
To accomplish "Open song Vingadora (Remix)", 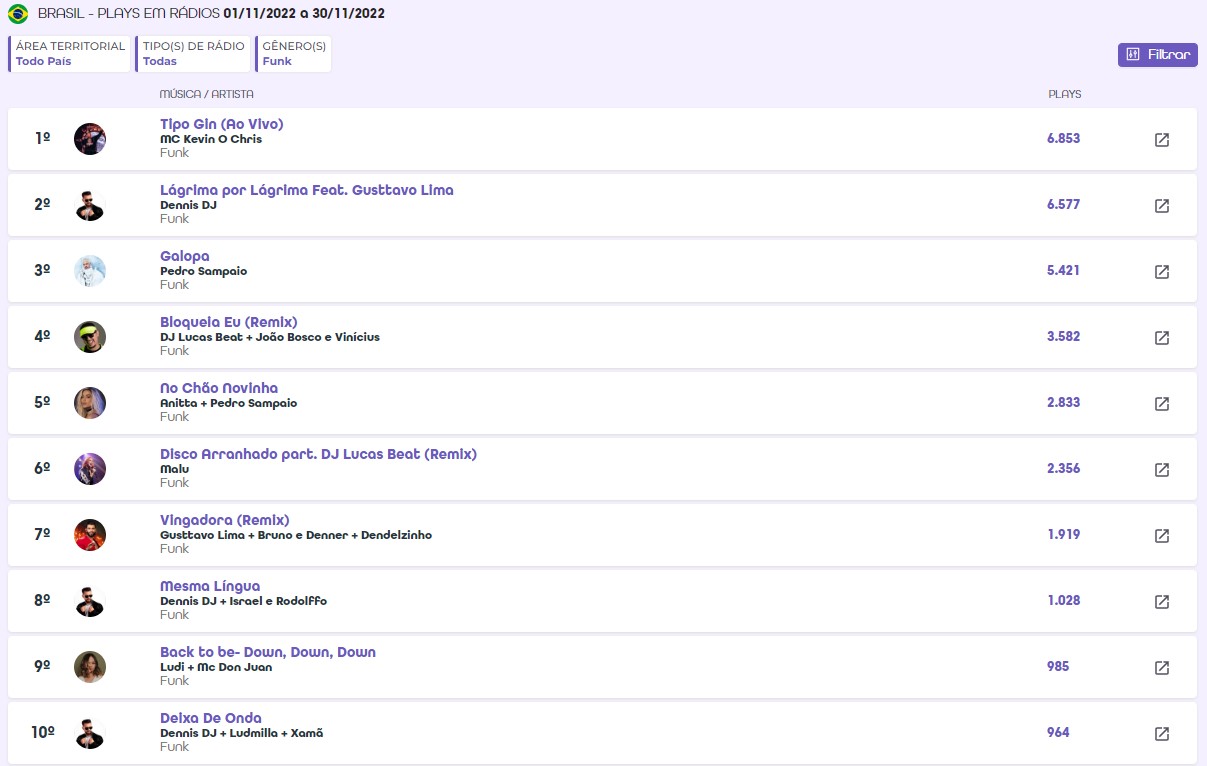I will (225, 520).
